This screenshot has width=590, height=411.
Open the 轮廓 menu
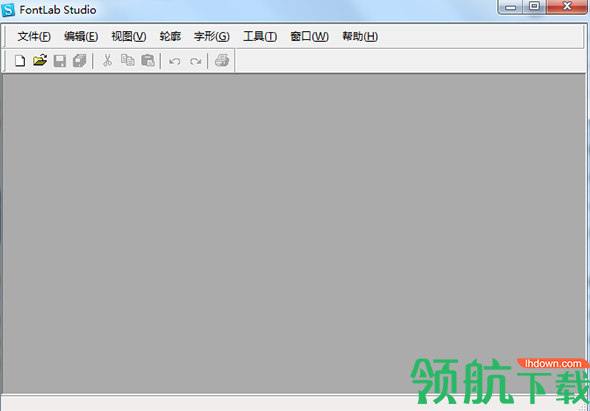point(170,37)
